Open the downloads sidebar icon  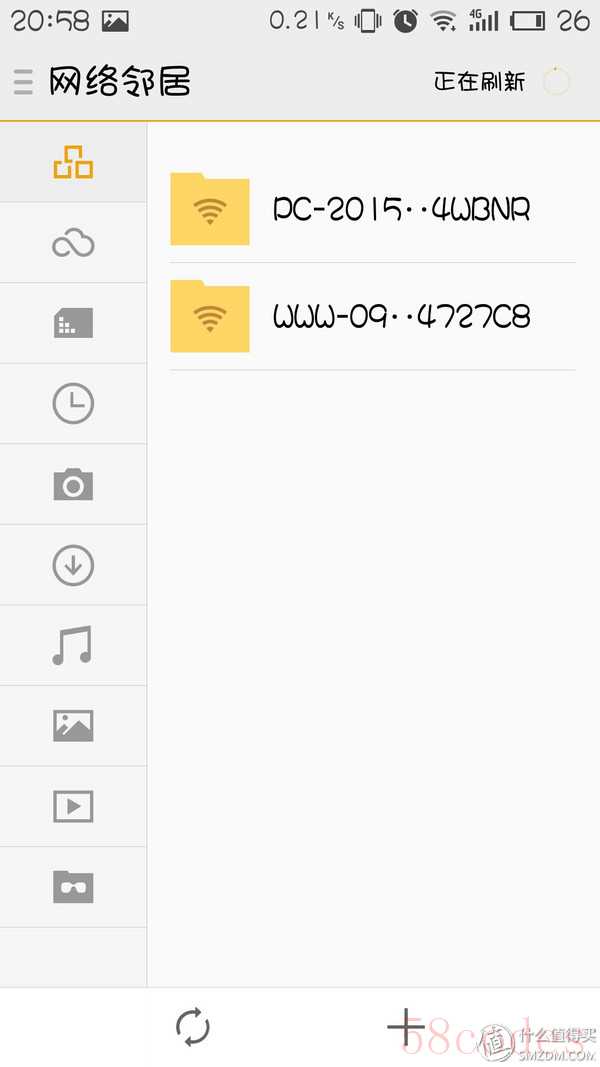73,565
